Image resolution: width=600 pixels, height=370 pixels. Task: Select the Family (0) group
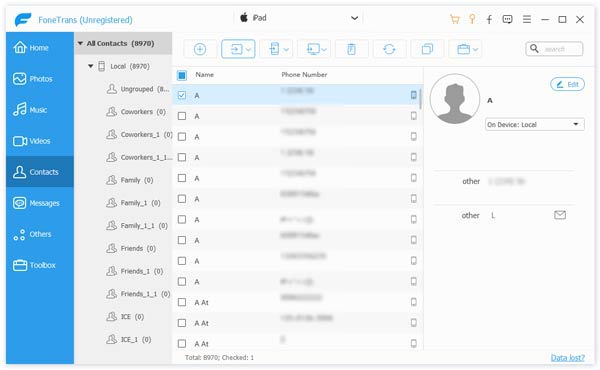click(x=130, y=180)
